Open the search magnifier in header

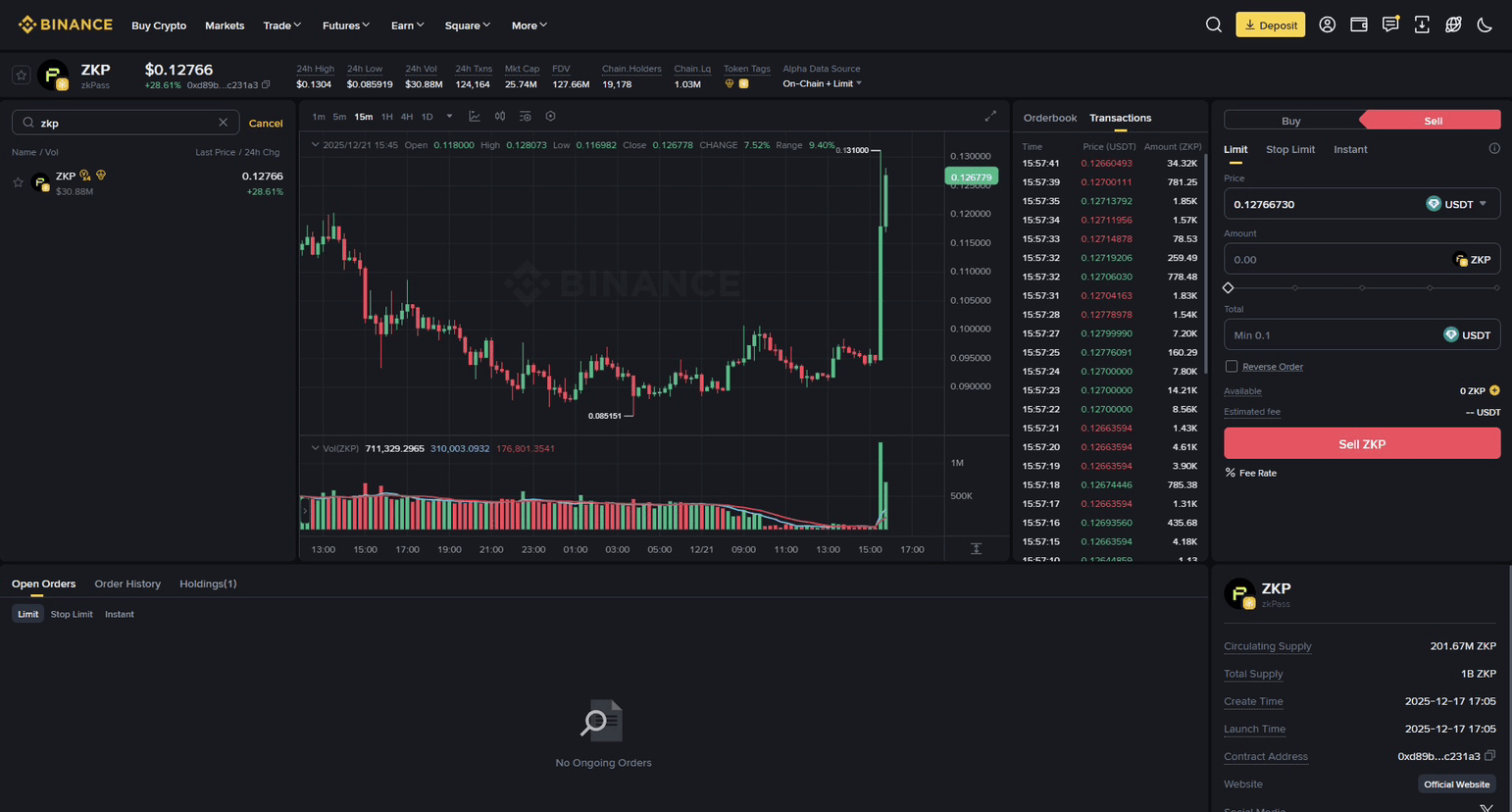coord(1213,25)
